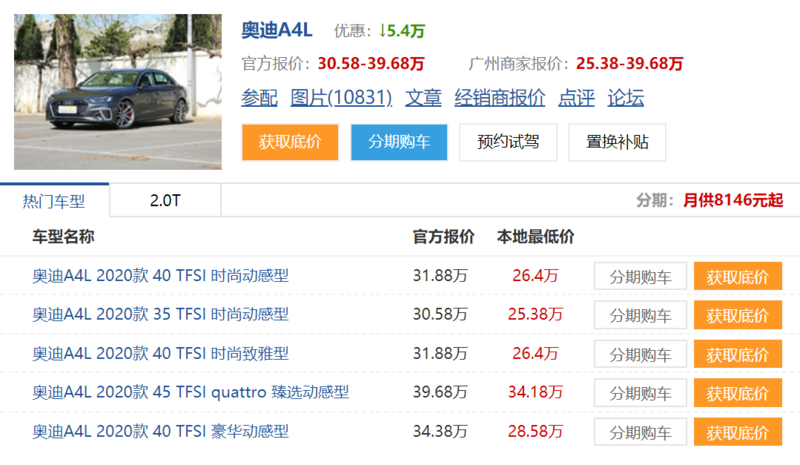Open the 文章 link
Image resolution: width=800 pixels, height=465 pixels.
coord(423,97)
